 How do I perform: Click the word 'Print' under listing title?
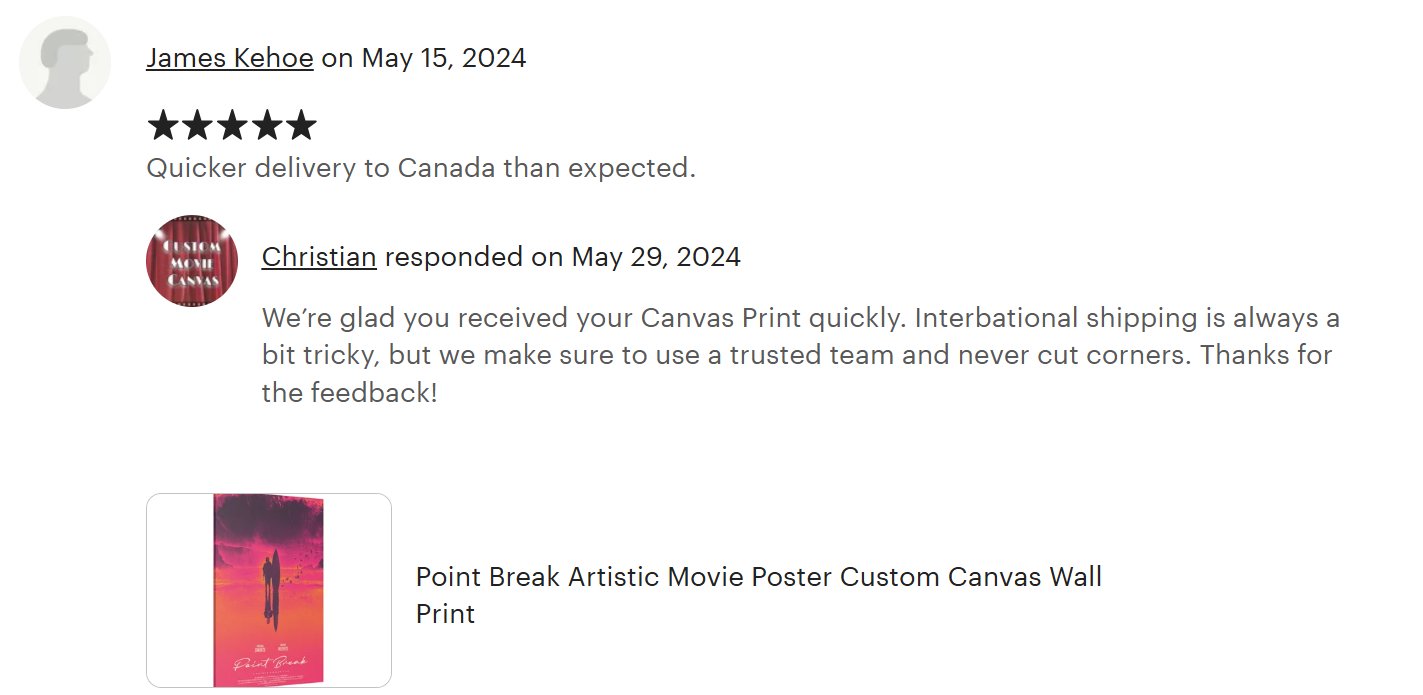point(445,613)
